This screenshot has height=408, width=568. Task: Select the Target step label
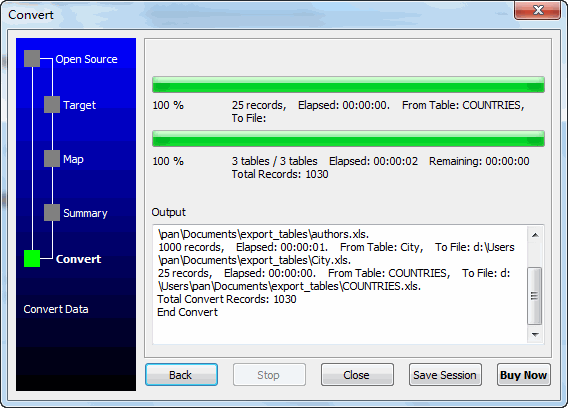pos(79,105)
